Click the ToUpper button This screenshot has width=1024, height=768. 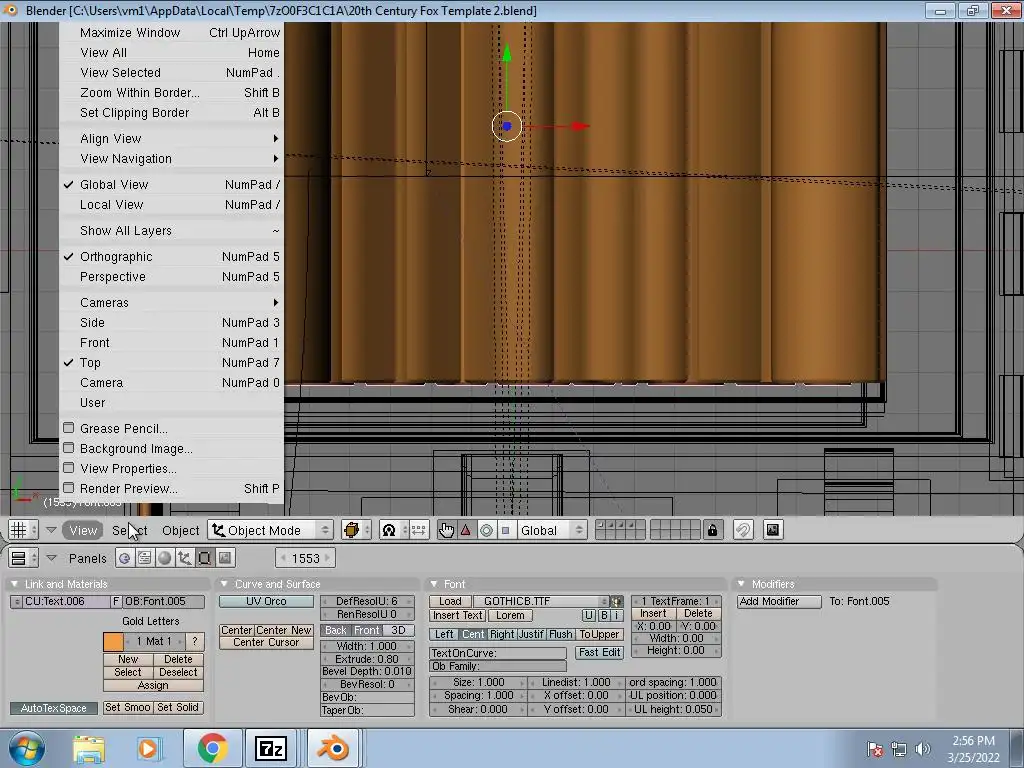pos(600,634)
